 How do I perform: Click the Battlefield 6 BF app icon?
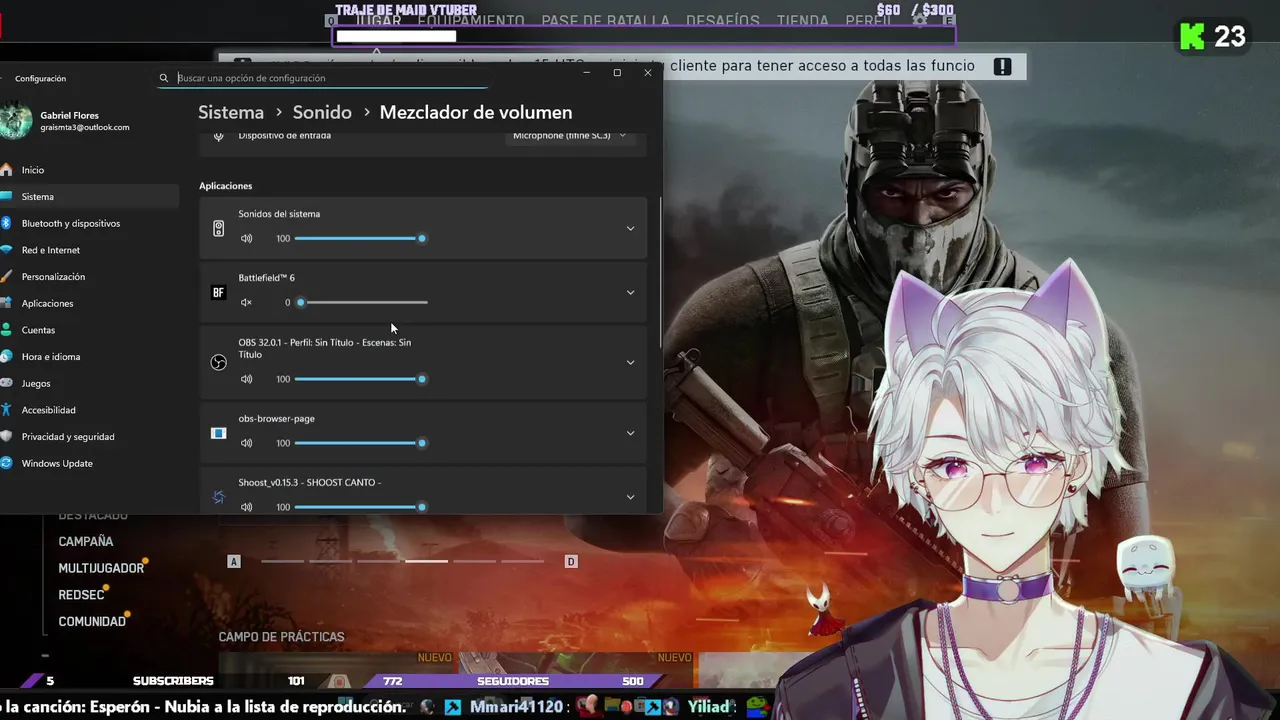[x=219, y=292]
